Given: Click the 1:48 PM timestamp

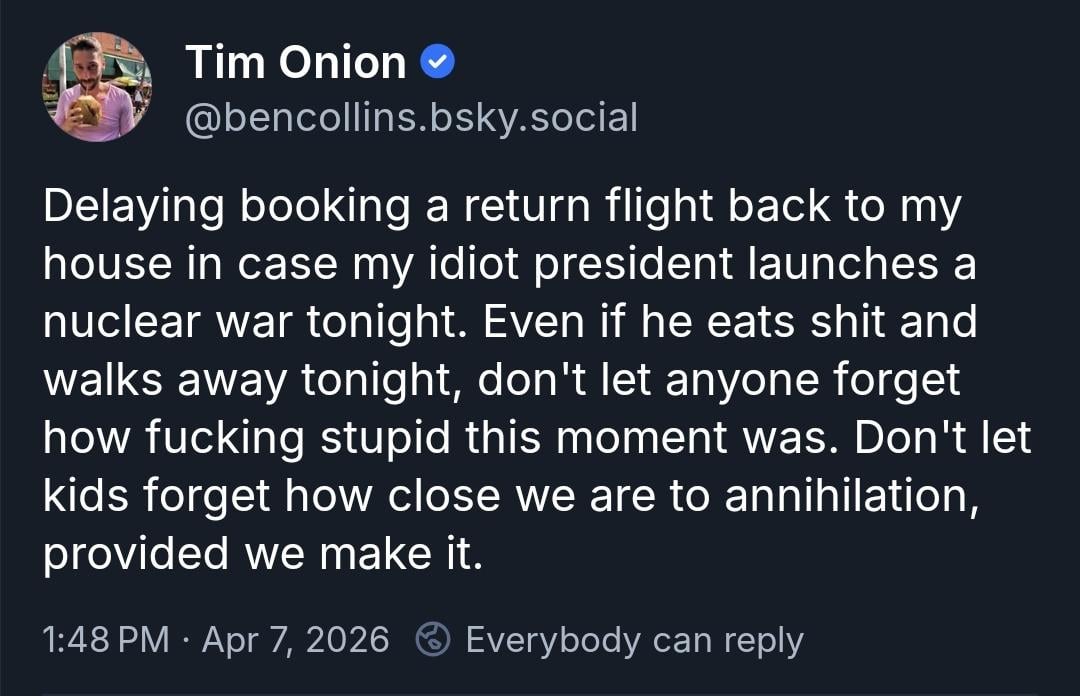Looking at the screenshot, I should pyautogui.click(x=106, y=639).
